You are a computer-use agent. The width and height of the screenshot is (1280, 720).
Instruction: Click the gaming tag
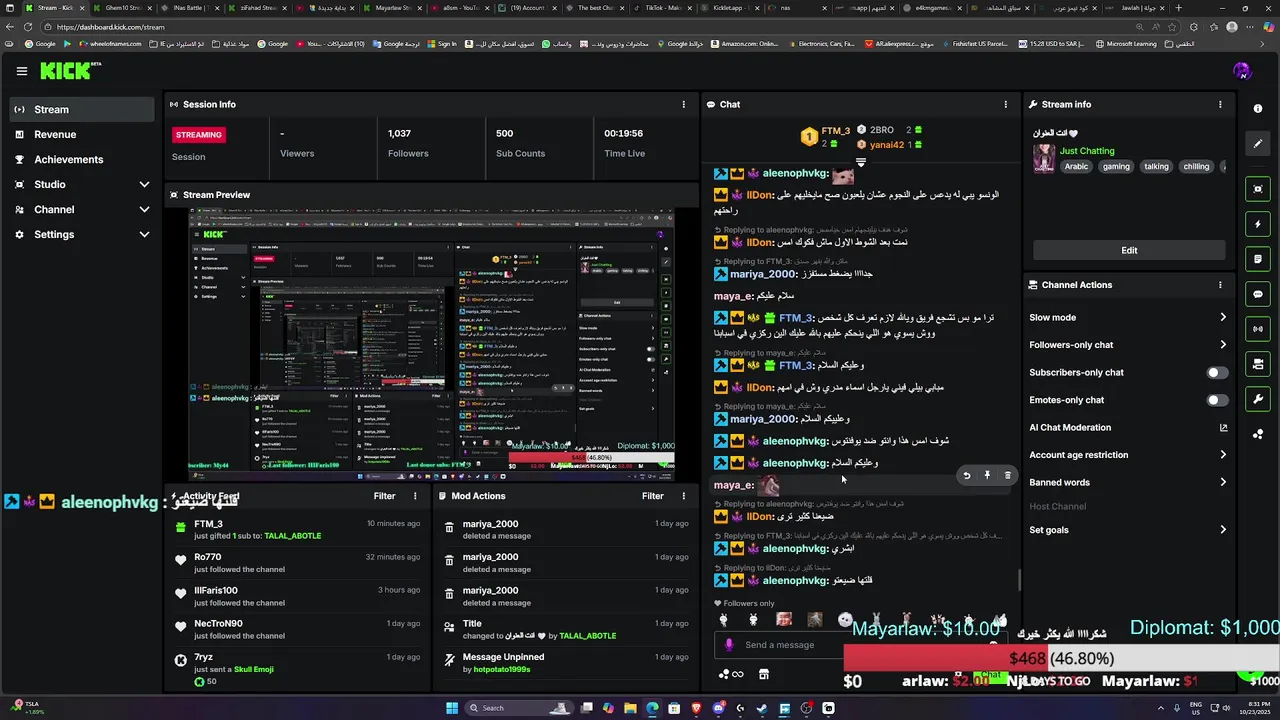coord(1116,167)
